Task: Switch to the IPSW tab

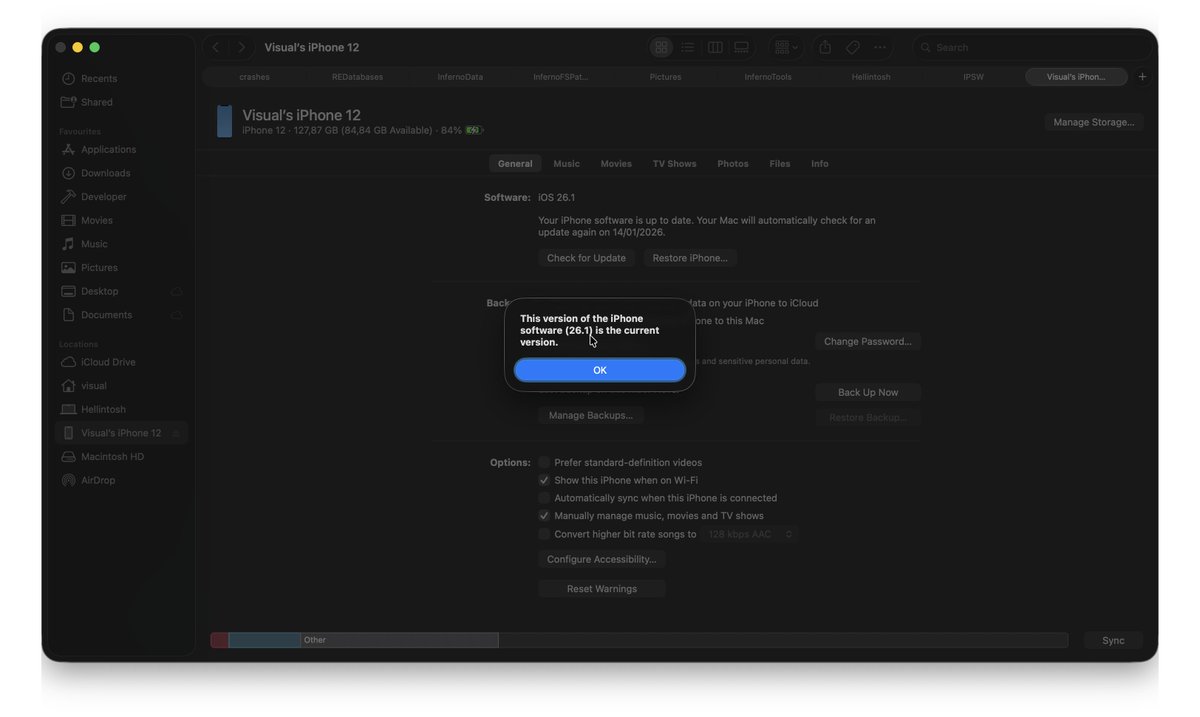Action: tap(974, 77)
